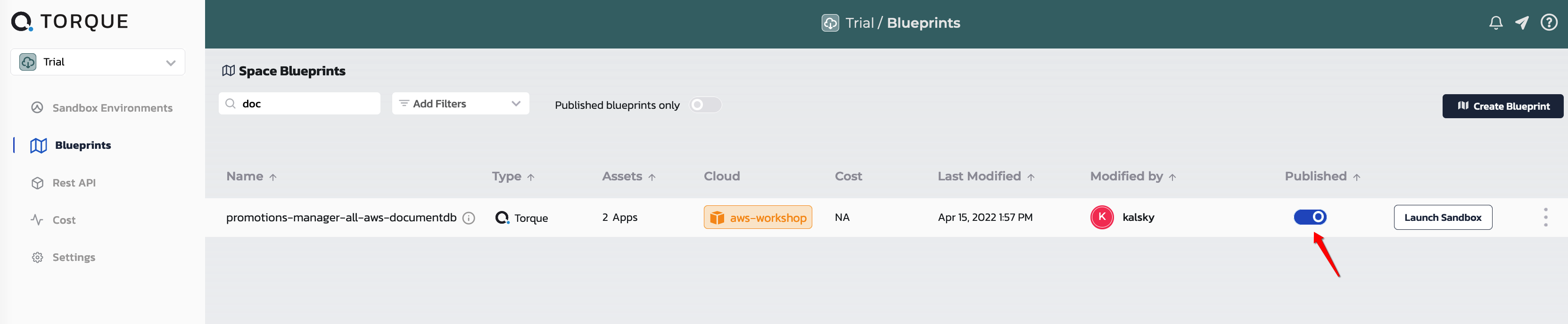This screenshot has width=1568, height=324.
Task: Disable the Published toggle for the blueprint
Action: [1310, 217]
